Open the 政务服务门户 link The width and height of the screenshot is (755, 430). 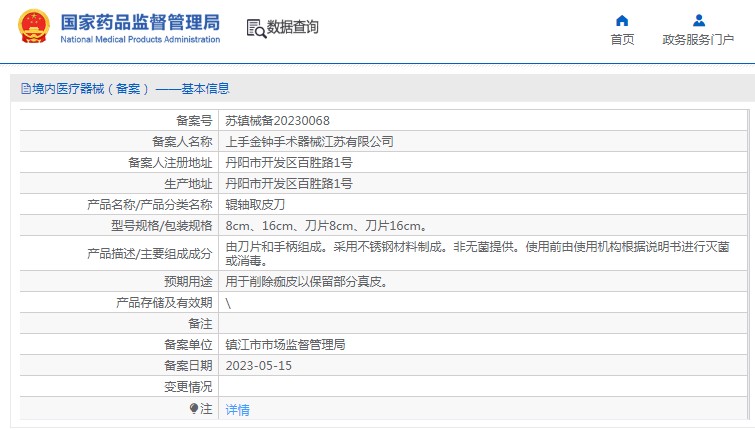pyautogui.click(x=698, y=39)
